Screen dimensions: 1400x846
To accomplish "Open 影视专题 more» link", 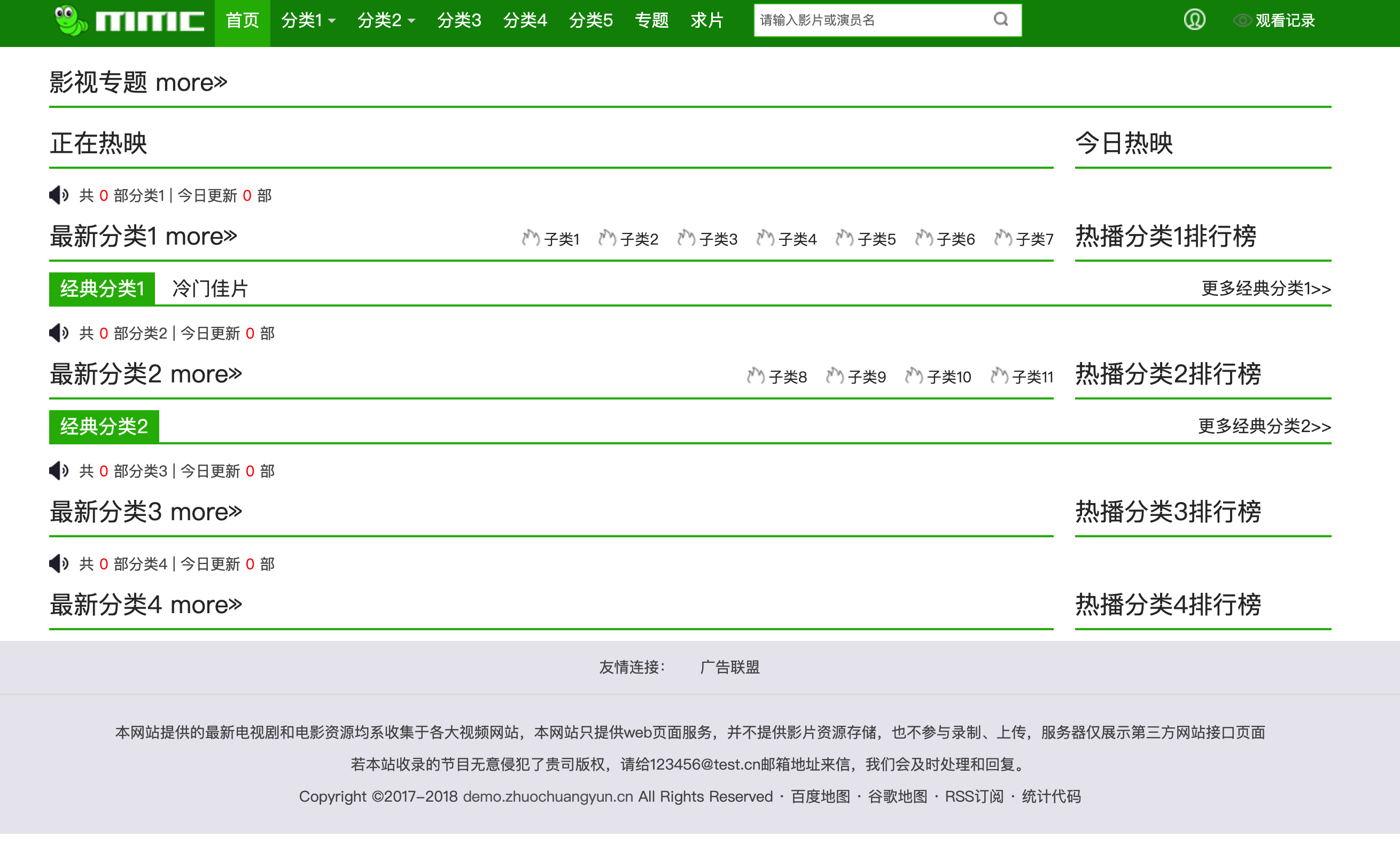I will [138, 83].
